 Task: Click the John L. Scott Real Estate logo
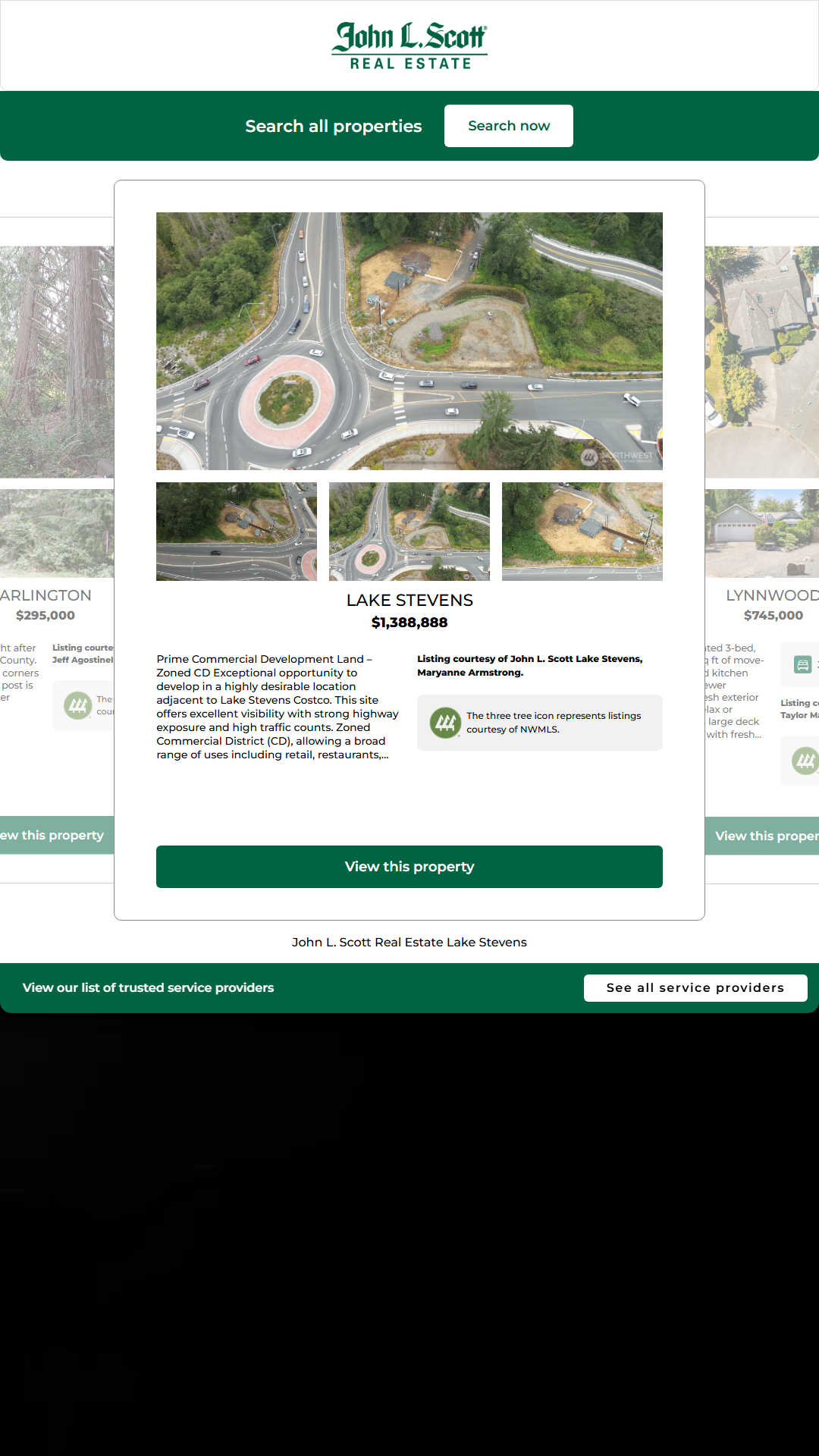pyautogui.click(x=409, y=45)
